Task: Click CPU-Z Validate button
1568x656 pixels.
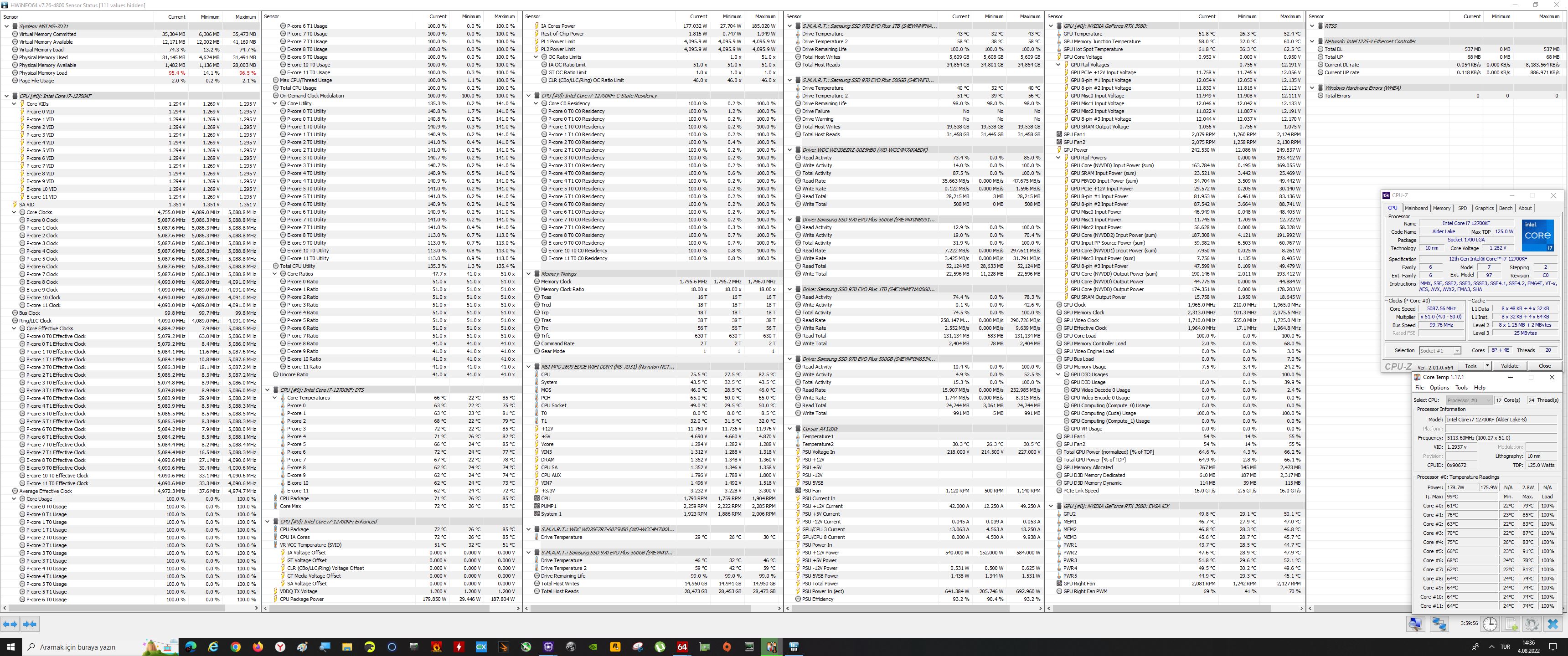Action: [x=1510, y=366]
